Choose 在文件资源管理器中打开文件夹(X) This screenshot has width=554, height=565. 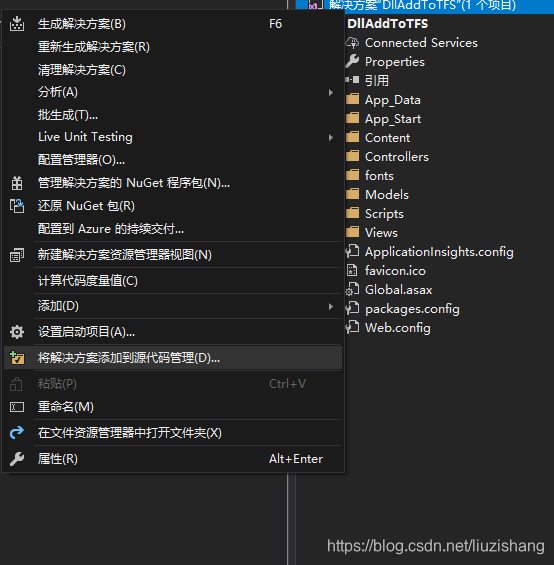[172, 433]
